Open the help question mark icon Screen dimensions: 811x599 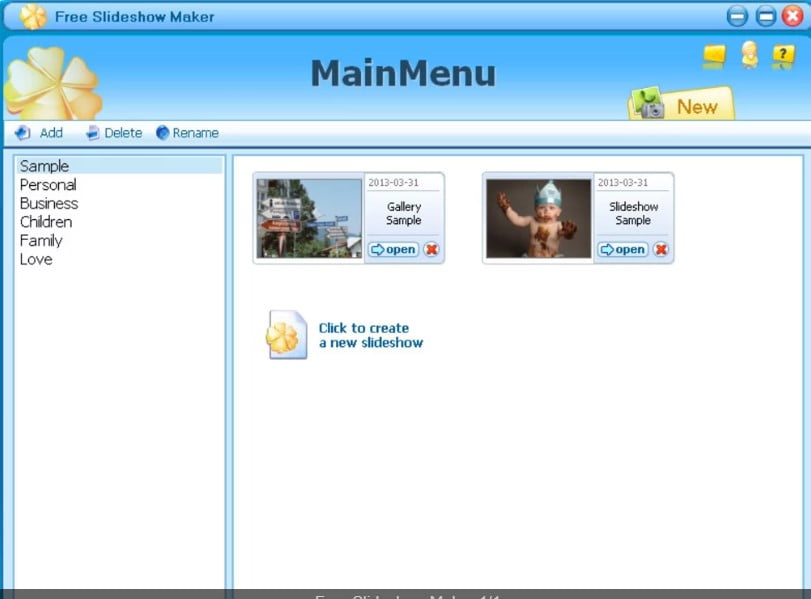pyautogui.click(x=783, y=56)
